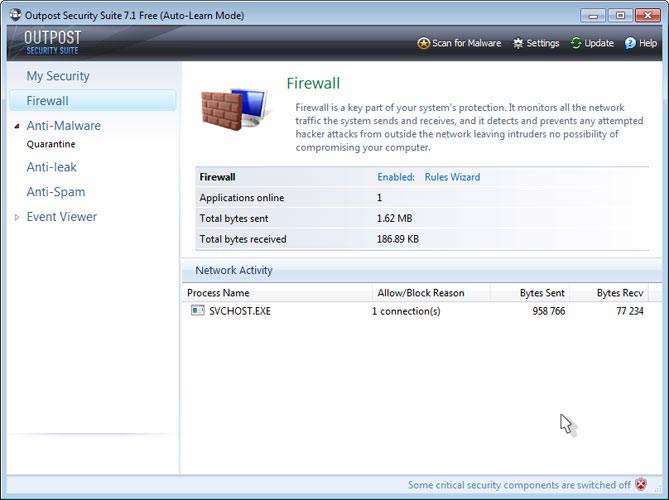
Task: Collapse the Anti-Malware tree node
Action: [17, 127]
